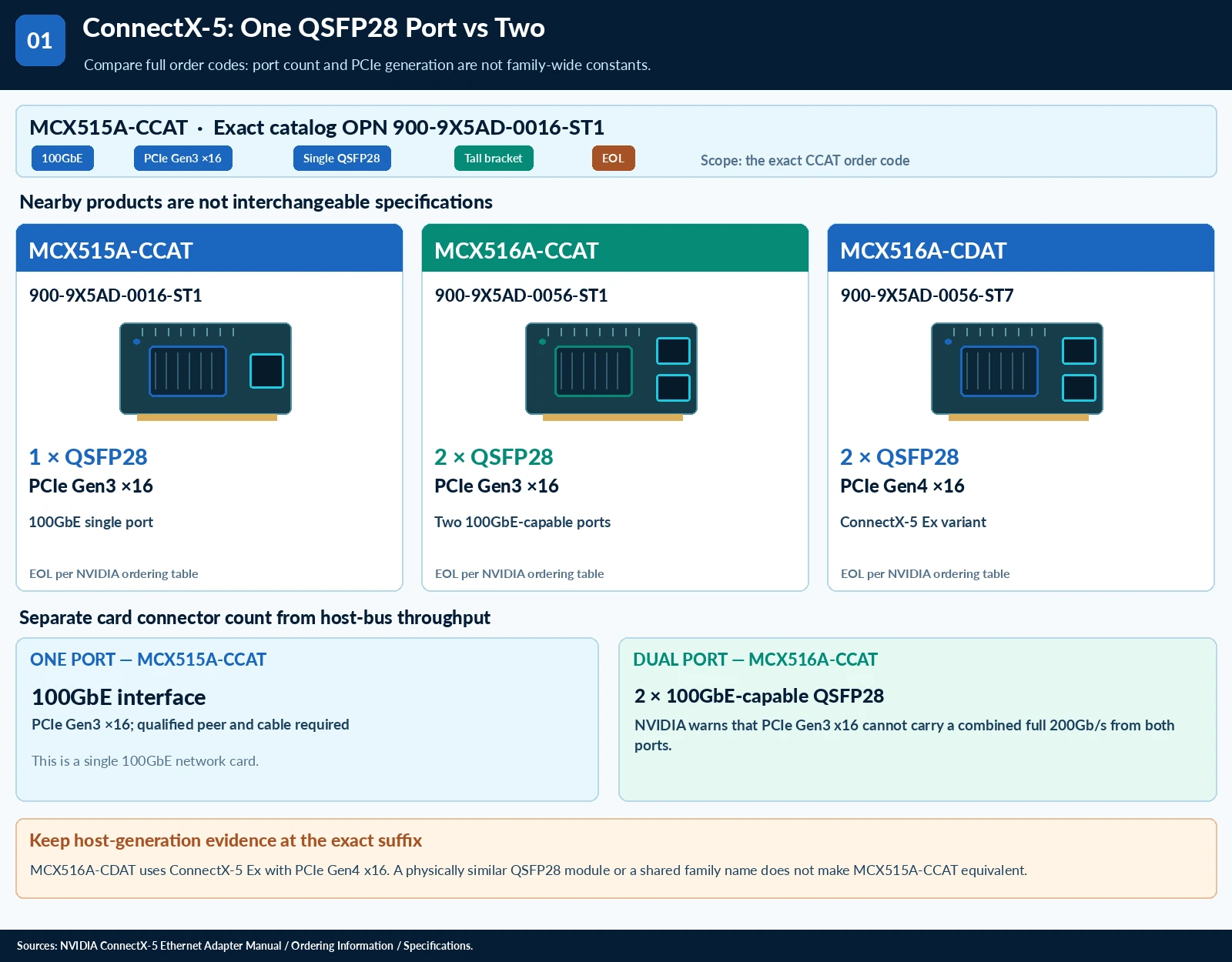Viewport: 1232px width, 962px height.
Task: Click "PCIe Gen3 ×16" in the MCX516A-CCAT card
Action: [497, 486]
